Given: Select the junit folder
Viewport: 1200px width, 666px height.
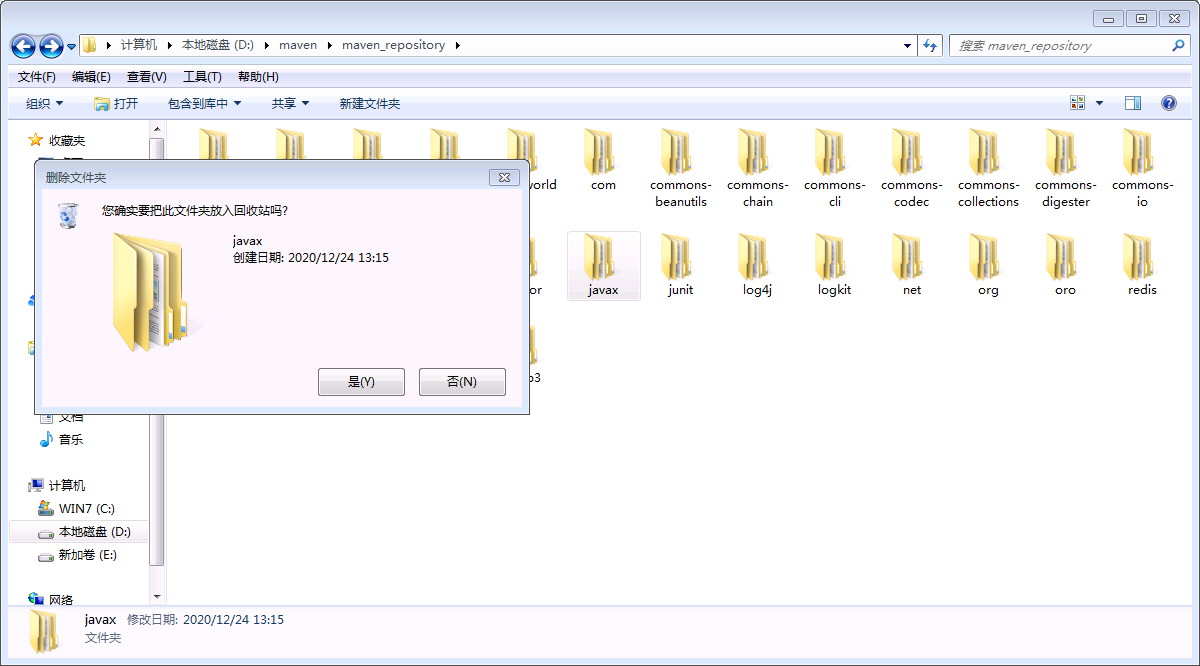Looking at the screenshot, I should (x=680, y=266).
